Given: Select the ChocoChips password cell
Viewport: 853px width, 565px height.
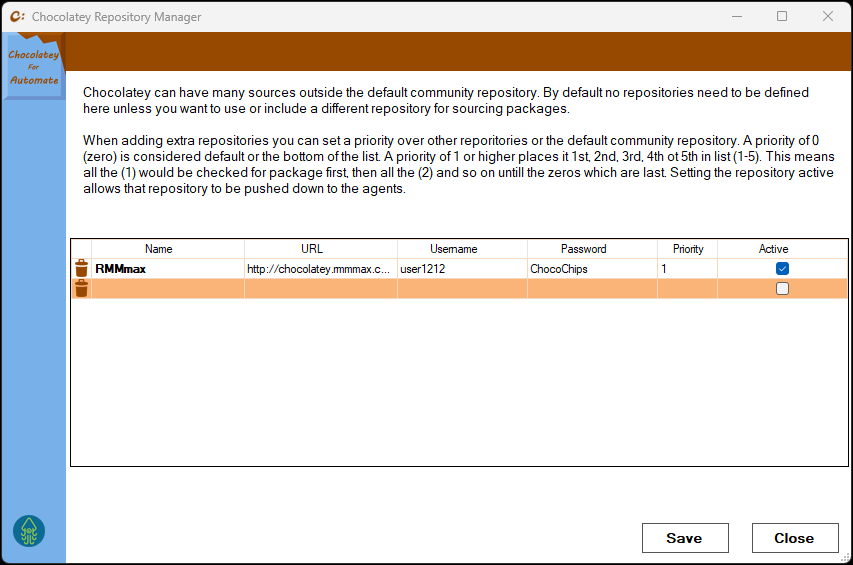Looking at the screenshot, I should click(x=591, y=269).
